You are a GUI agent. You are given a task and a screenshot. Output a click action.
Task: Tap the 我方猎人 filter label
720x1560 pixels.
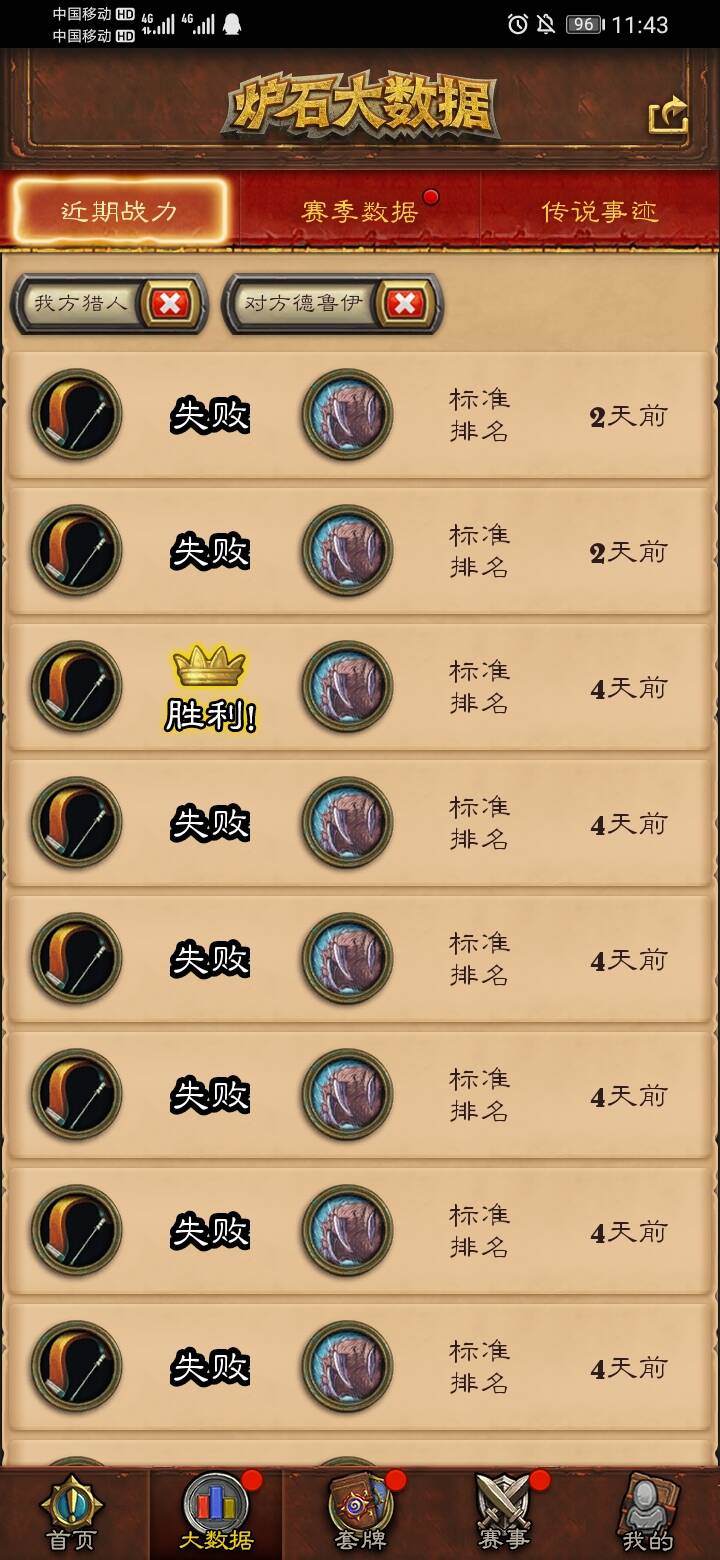[x=81, y=303]
